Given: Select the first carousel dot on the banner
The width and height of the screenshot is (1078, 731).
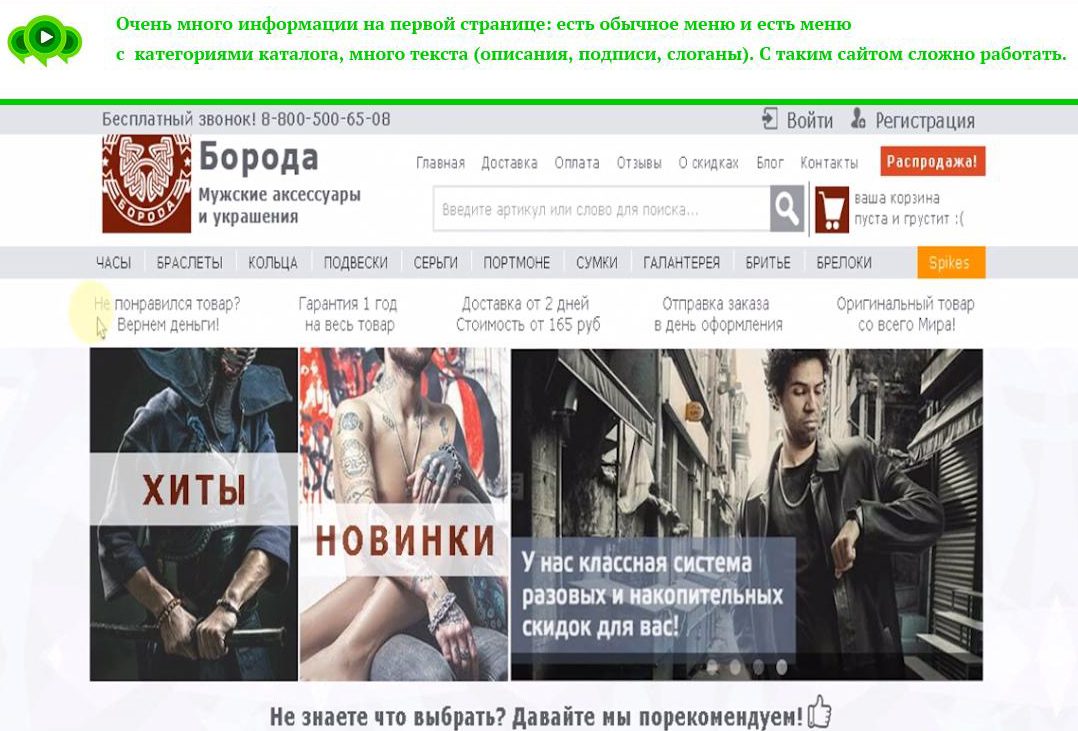Looking at the screenshot, I should (x=712, y=666).
